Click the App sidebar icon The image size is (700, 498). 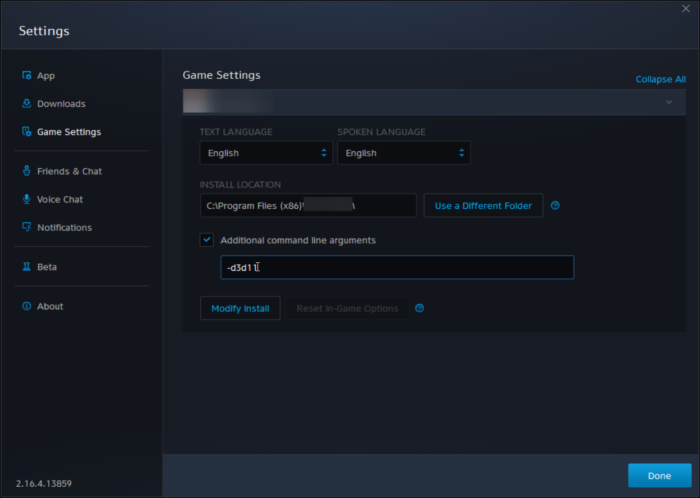tap(27, 75)
